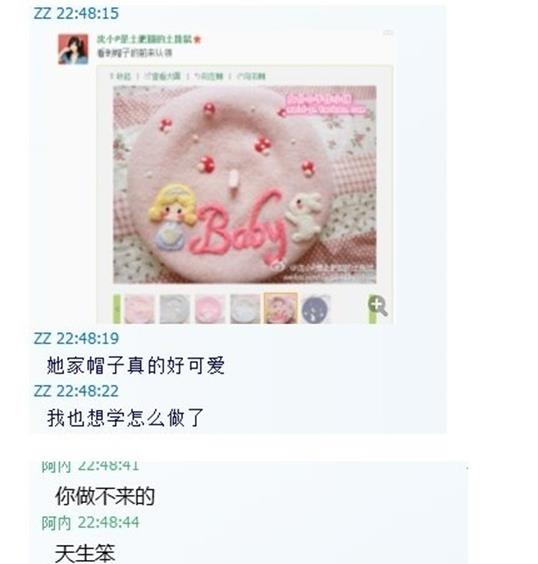Click the poster's profile avatar photo
The image size is (538, 564).
(x=73, y=49)
